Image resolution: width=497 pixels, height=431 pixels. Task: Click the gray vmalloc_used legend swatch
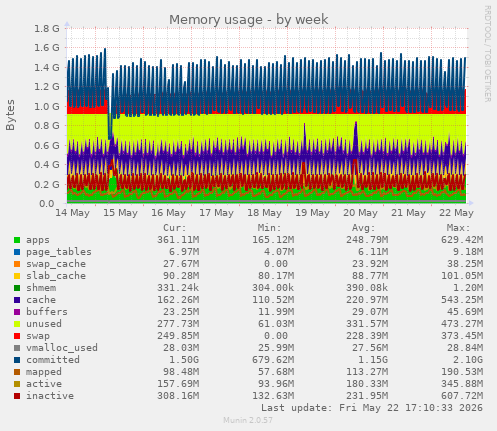click(x=17, y=348)
